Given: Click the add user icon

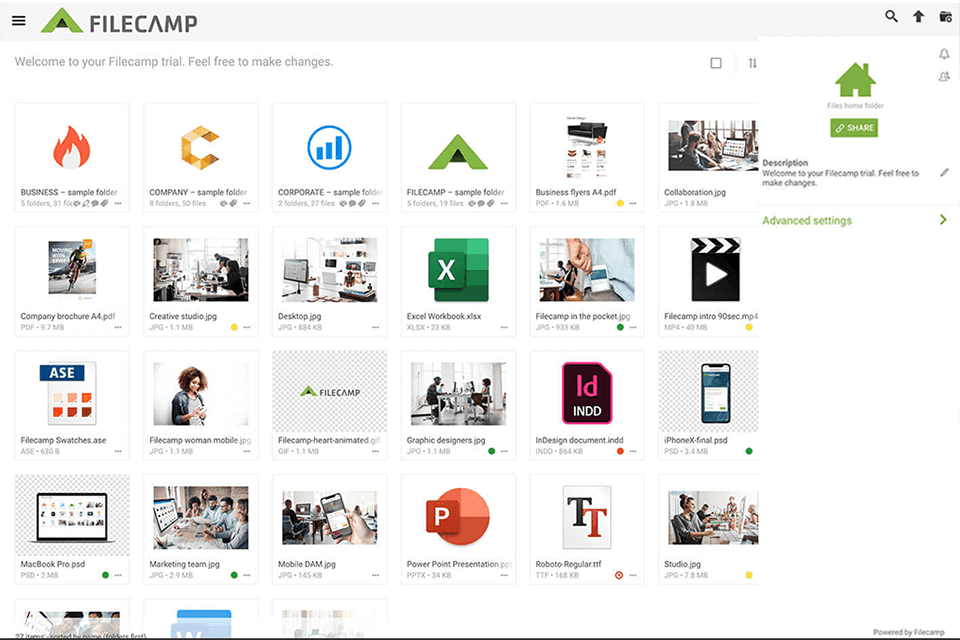Looking at the screenshot, I should (944, 77).
